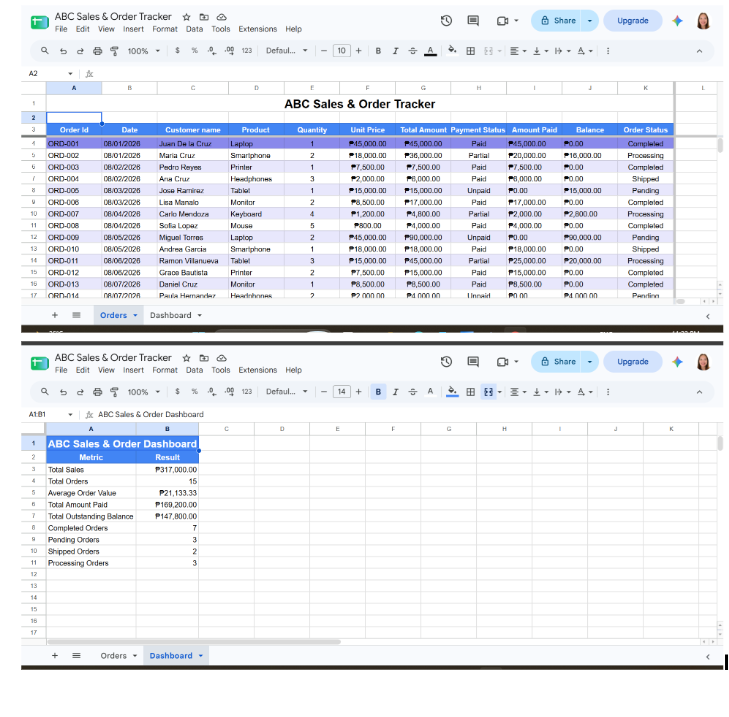Open comments icon in the upper Orders window
The width and height of the screenshot is (729, 717).
(x=473, y=20)
